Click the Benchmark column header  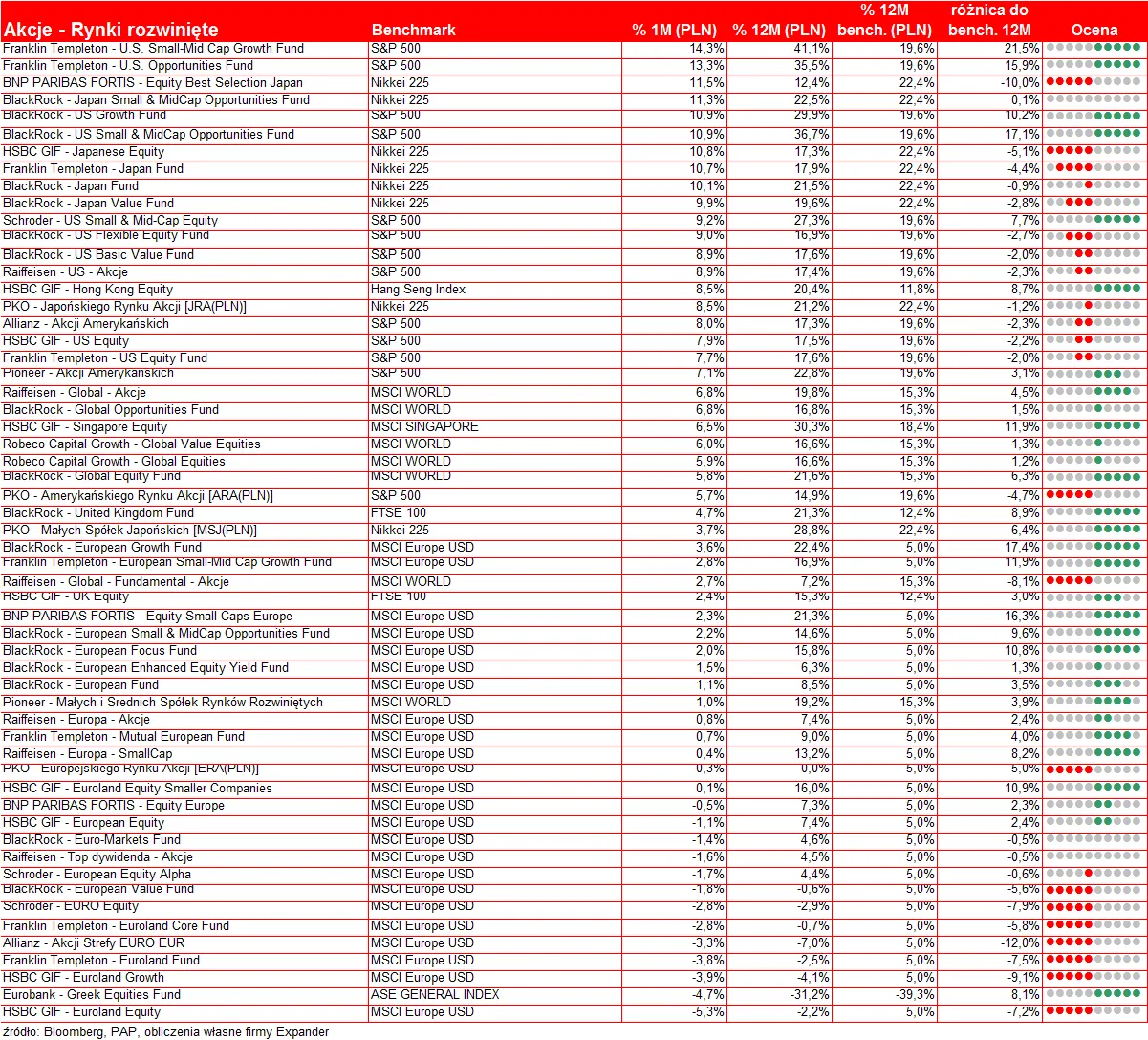pyautogui.click(x=413, y=30)
